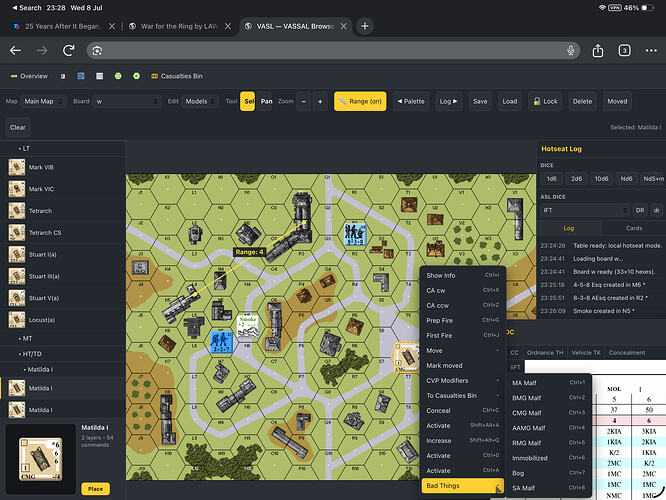Viewport: 666px width, 500px height.
Task: Open the Ordnance TH chart tab
Action: pos(545,353)
